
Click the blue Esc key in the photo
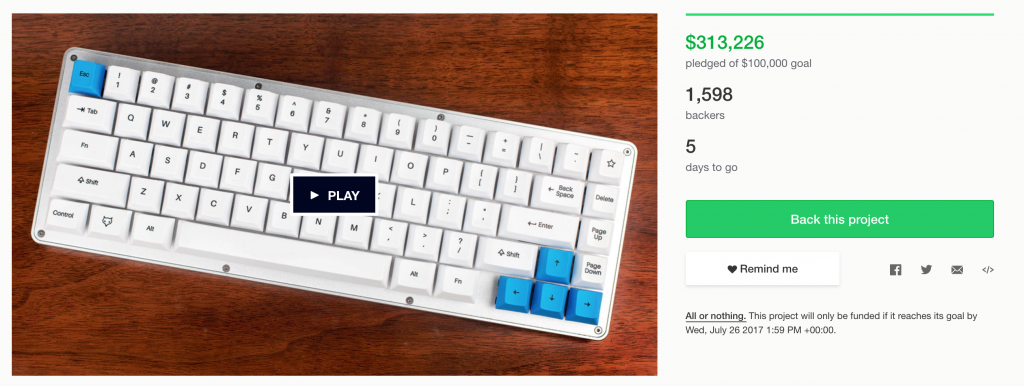coord(87,76)
